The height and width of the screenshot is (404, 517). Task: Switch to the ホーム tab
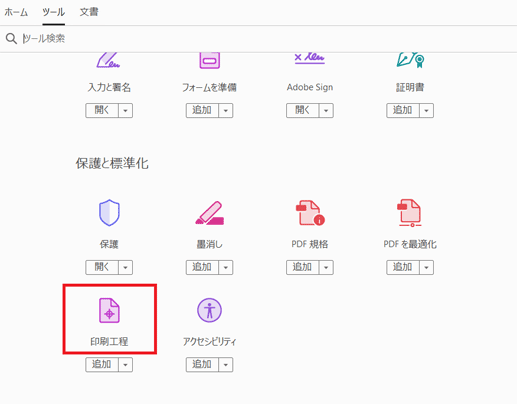tap(16, 12)
